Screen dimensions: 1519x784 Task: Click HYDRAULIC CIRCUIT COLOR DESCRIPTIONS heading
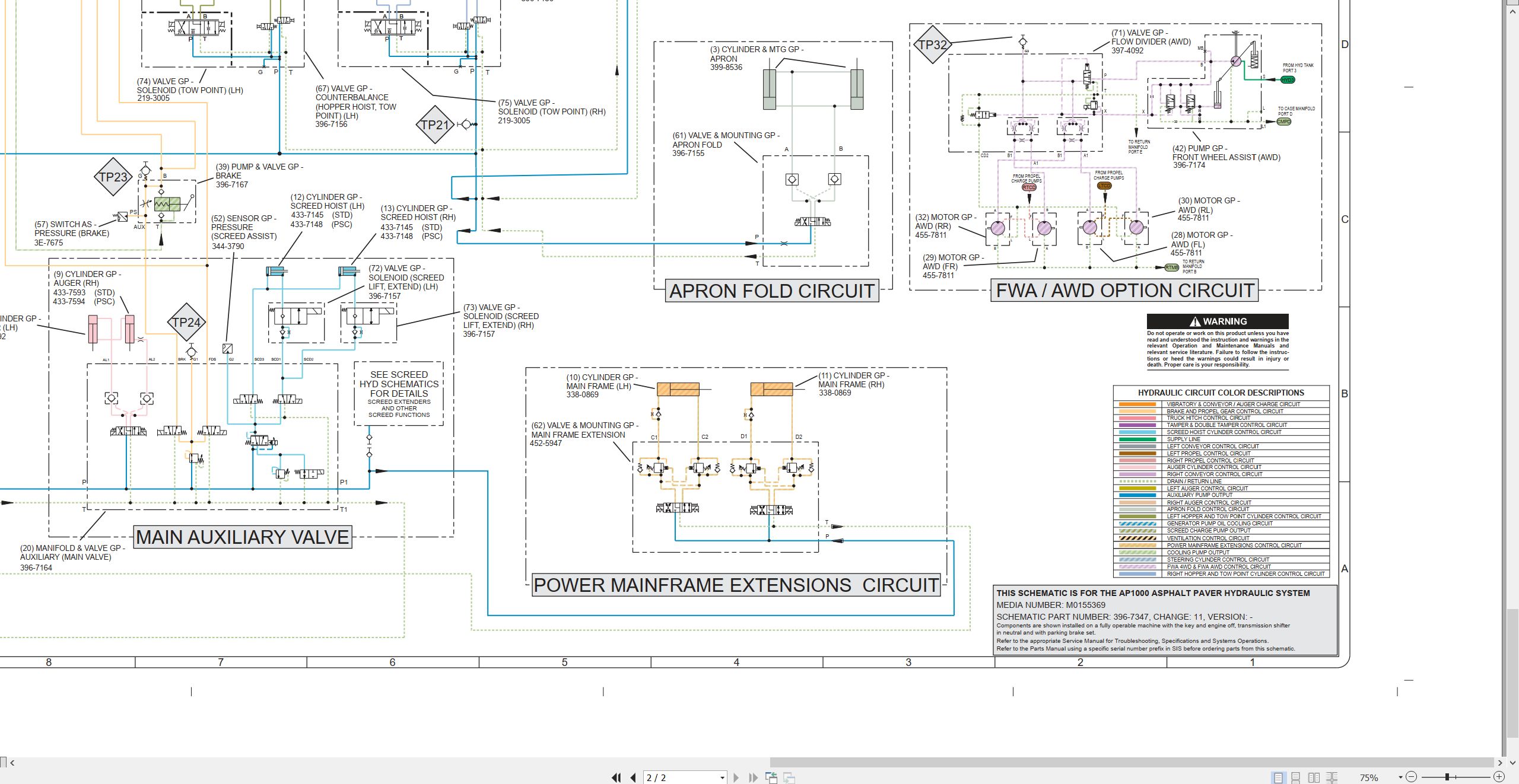pos(1221,393)
